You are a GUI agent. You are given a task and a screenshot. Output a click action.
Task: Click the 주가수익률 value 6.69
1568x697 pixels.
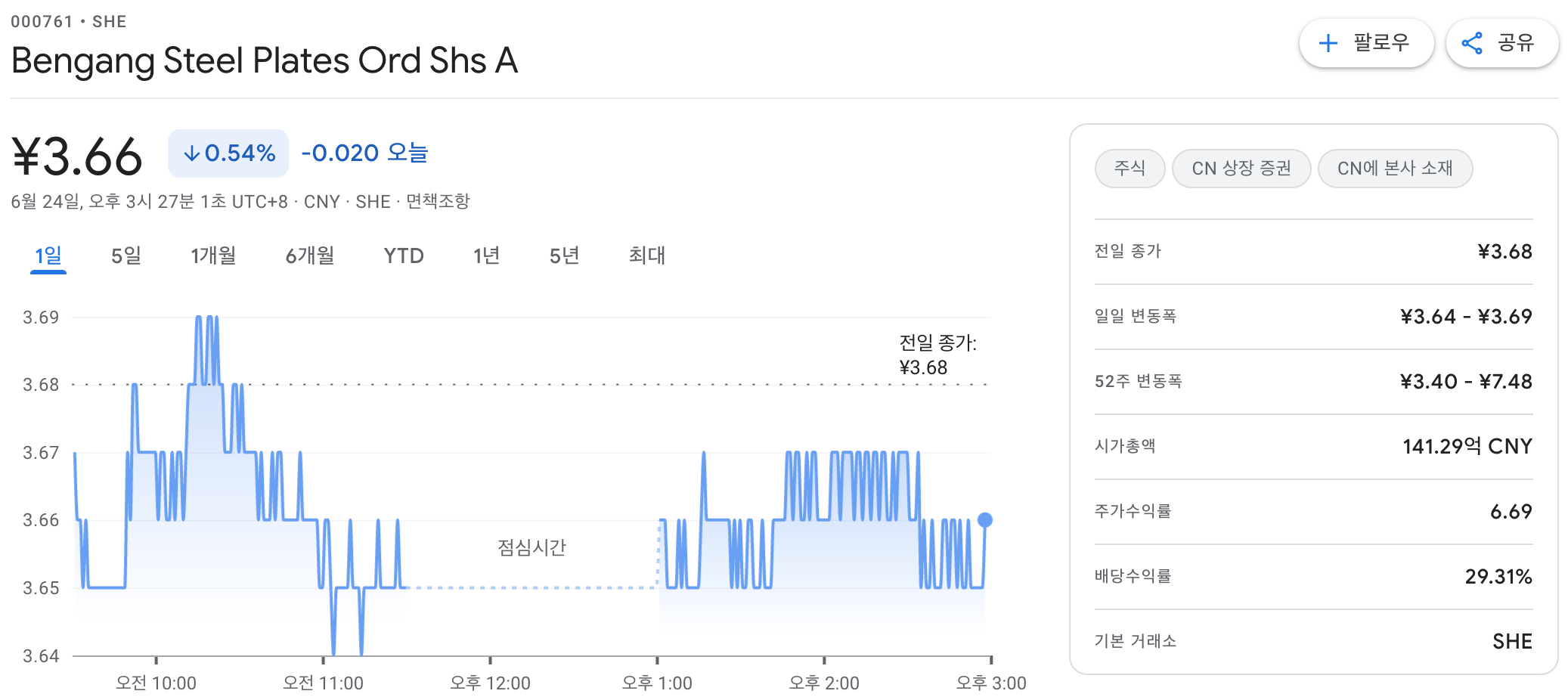click(x=1511, y=512)
